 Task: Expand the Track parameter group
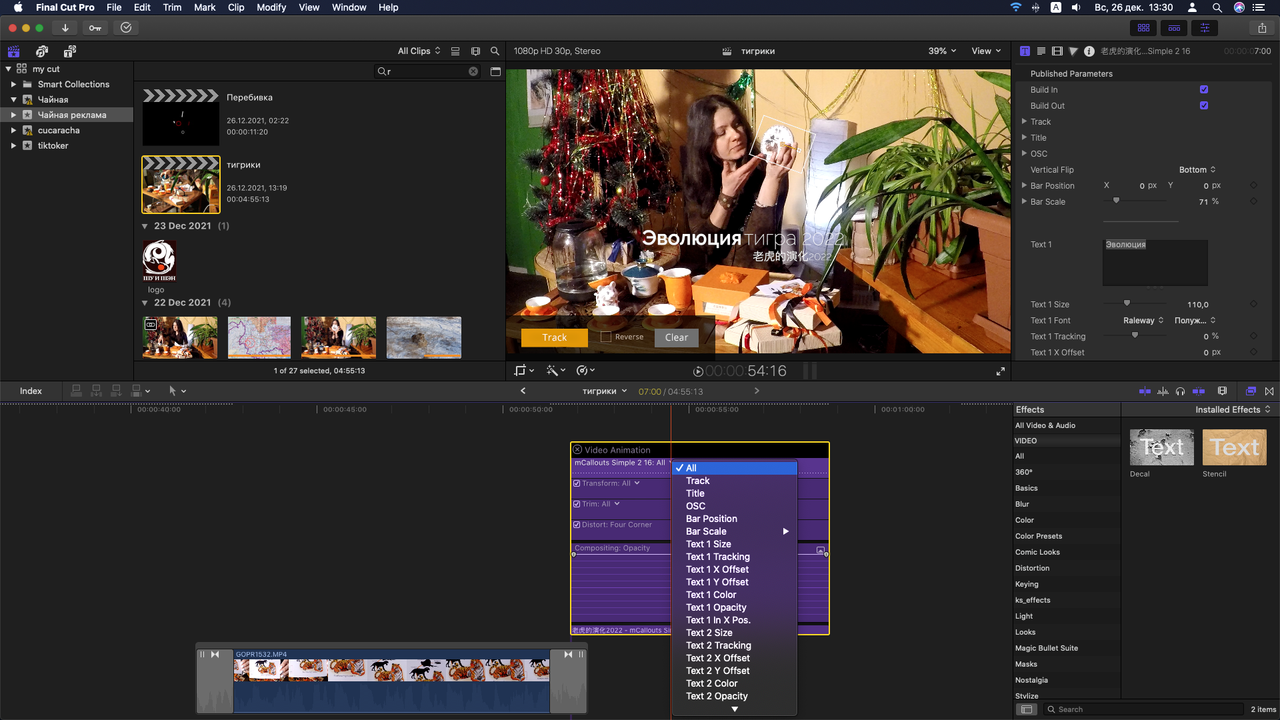[1024, 122]
